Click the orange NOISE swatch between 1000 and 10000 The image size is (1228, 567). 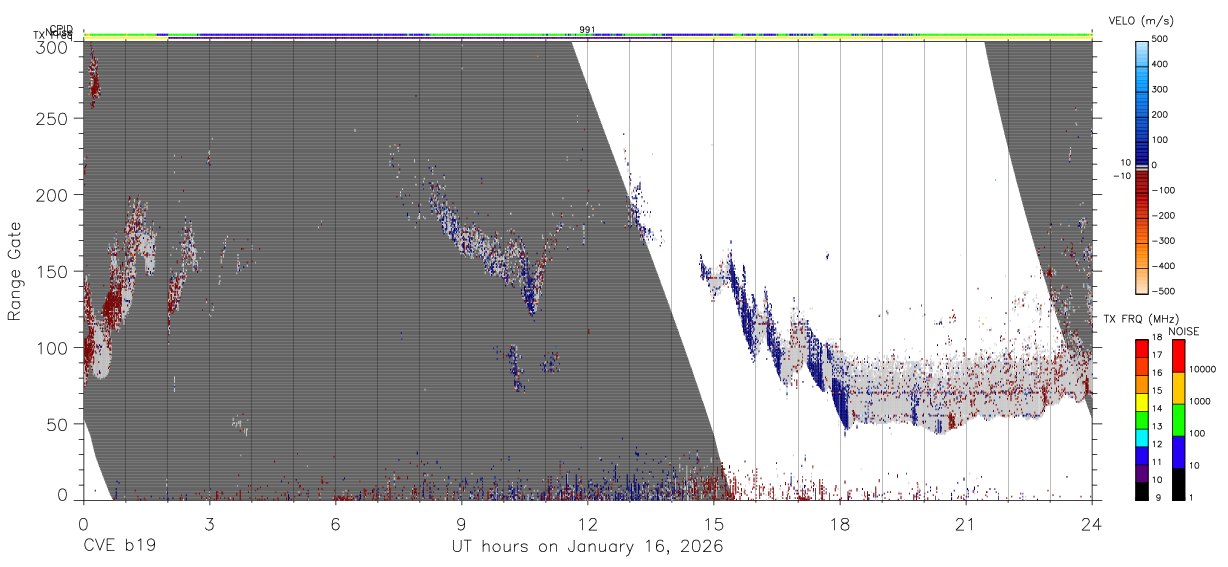coord(1178,388)
